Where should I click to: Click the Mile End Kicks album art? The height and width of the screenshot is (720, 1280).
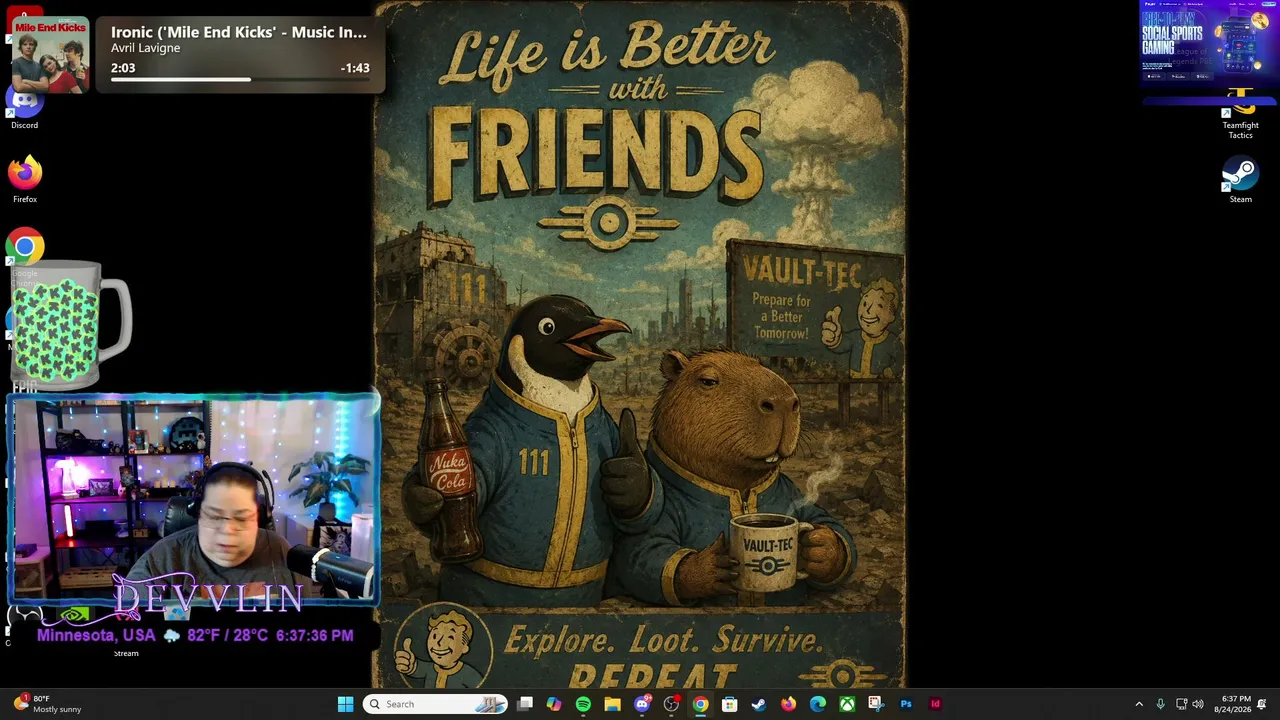click(x=50, y=54)
